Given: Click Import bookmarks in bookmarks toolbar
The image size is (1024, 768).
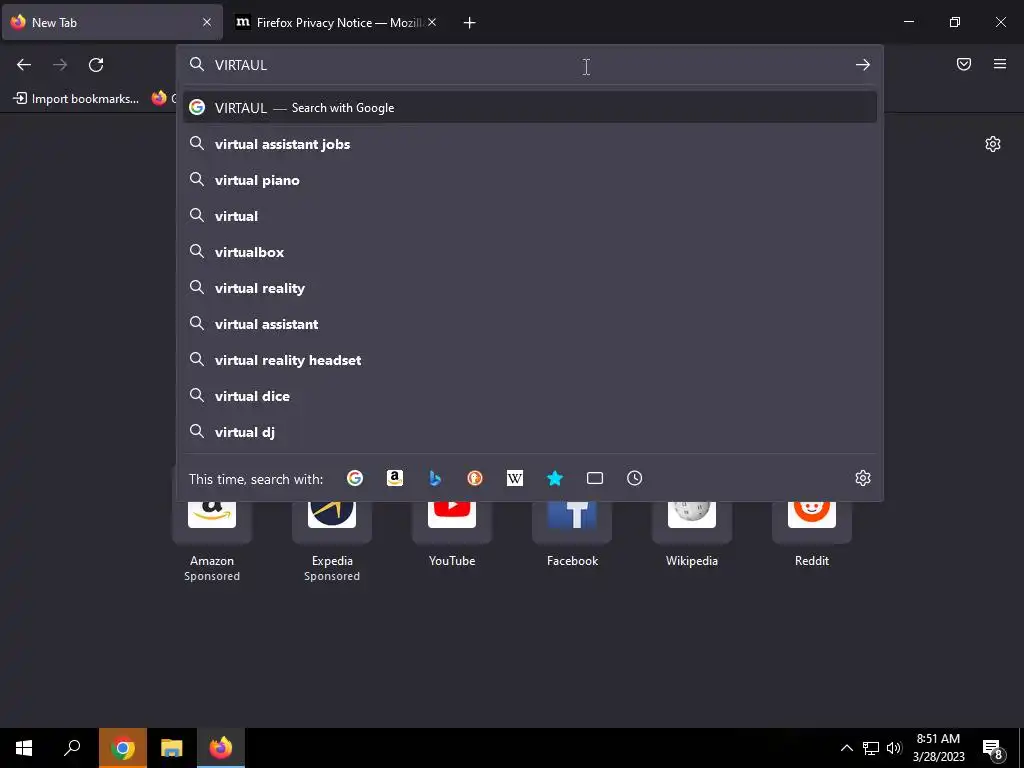Looking at the screenshot, I should point(76,99).
